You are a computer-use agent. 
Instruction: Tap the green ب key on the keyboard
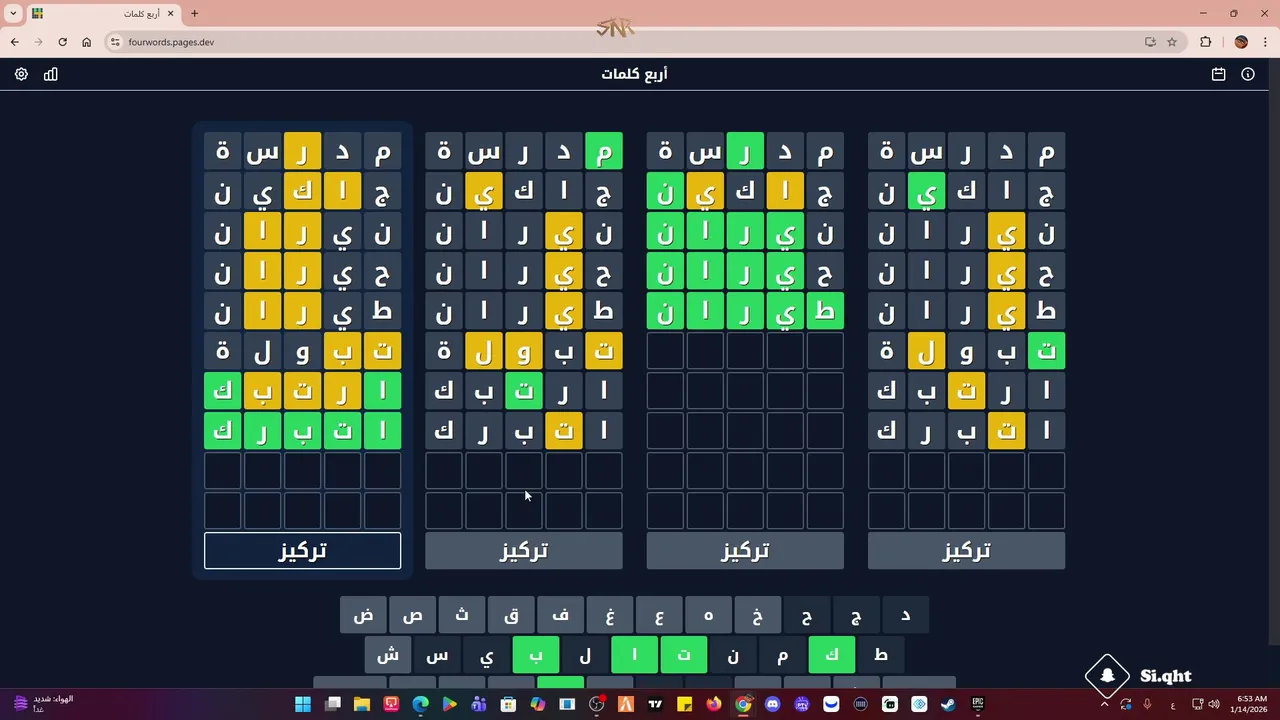[x=536, y=655]
